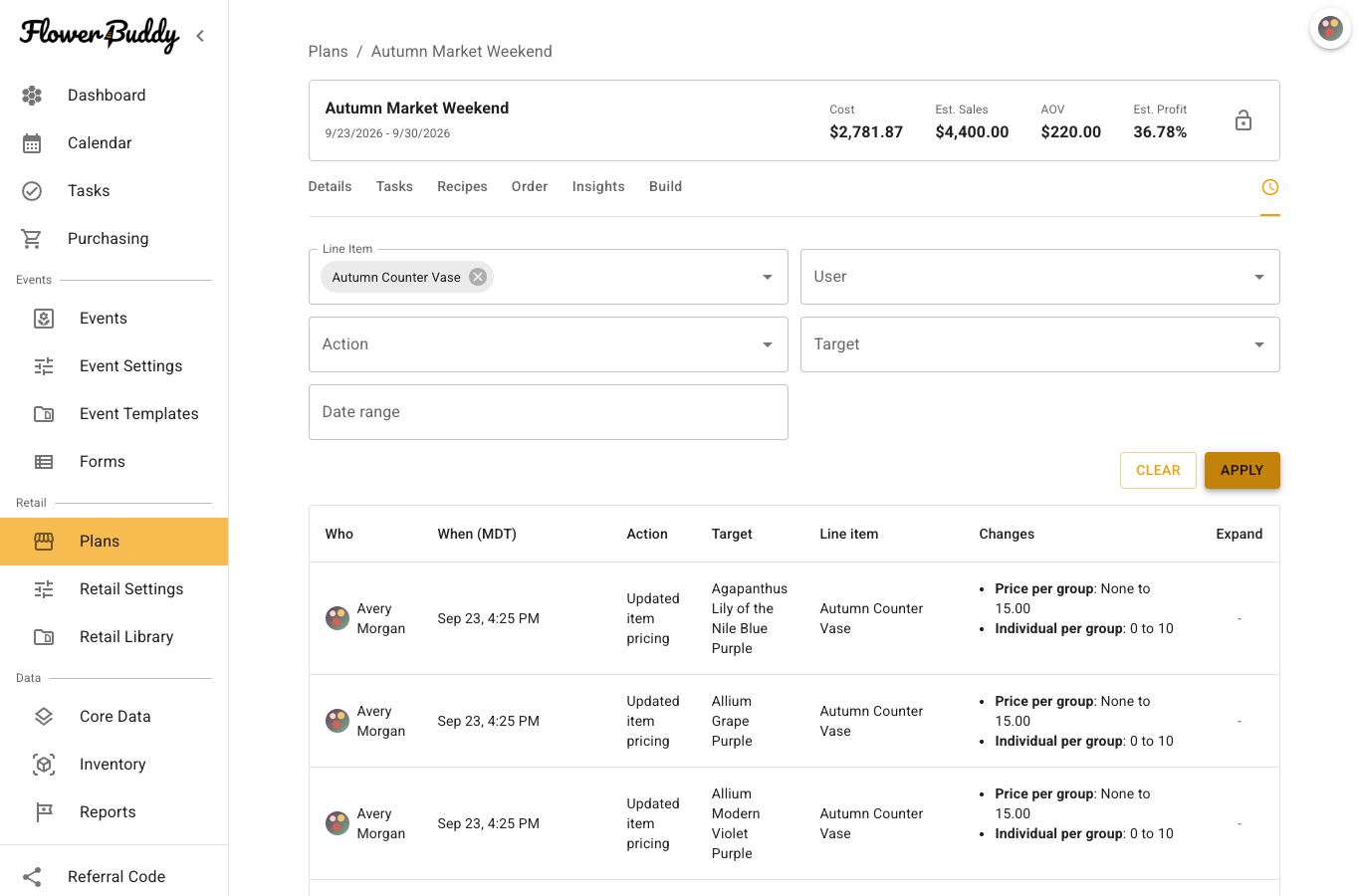This screenshot has width=1359, height=896.
Task: Open the history clock tab icon
Action: point(1269,187)
